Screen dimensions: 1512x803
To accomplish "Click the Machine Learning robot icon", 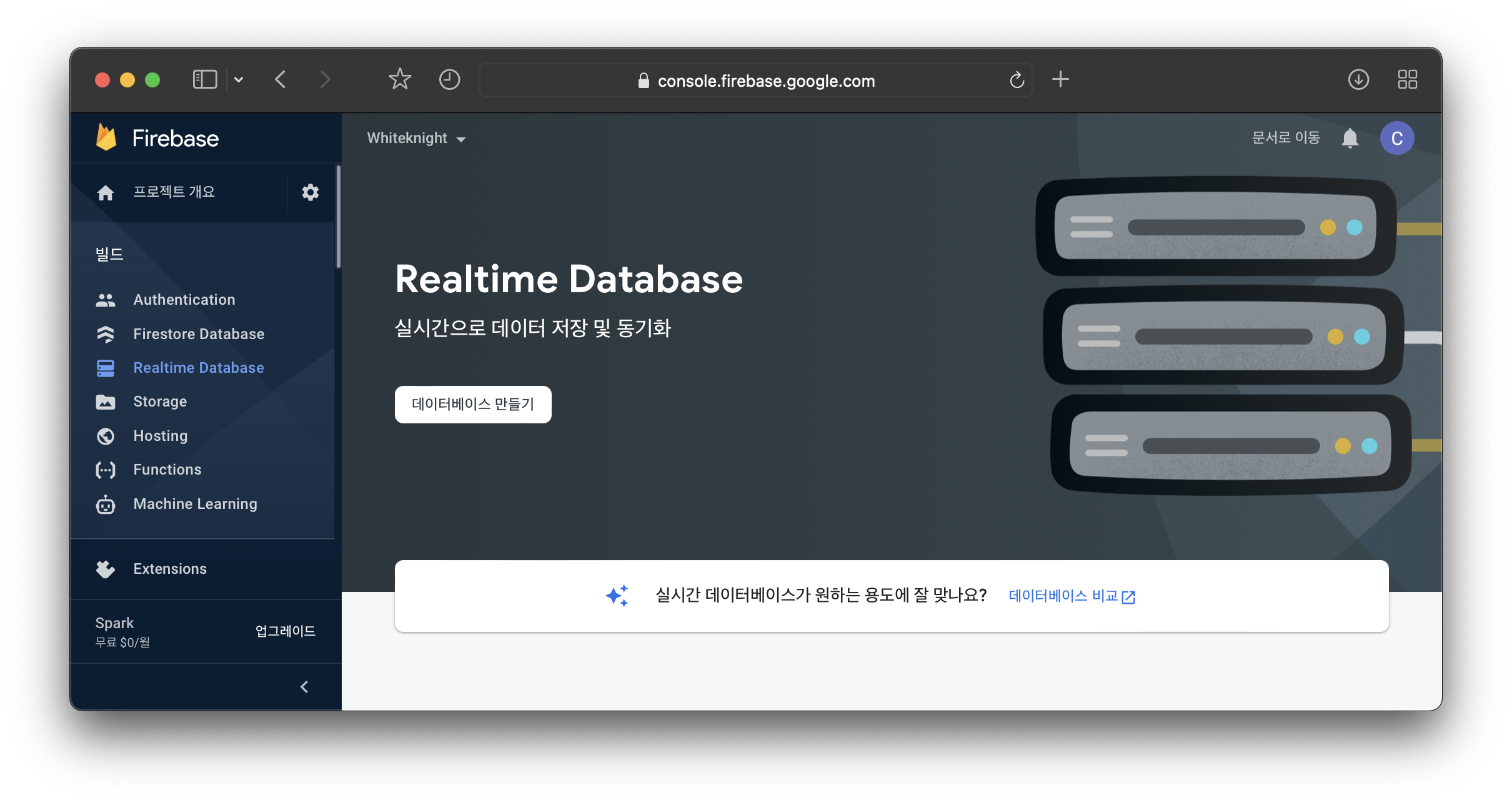I will 106,504.
